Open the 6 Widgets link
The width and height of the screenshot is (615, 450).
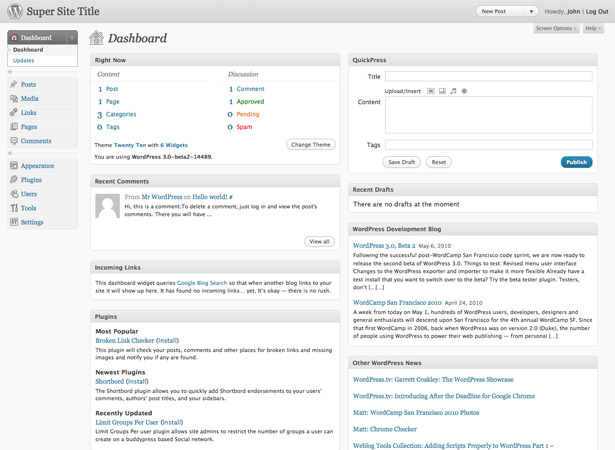[x=174, y=145]
